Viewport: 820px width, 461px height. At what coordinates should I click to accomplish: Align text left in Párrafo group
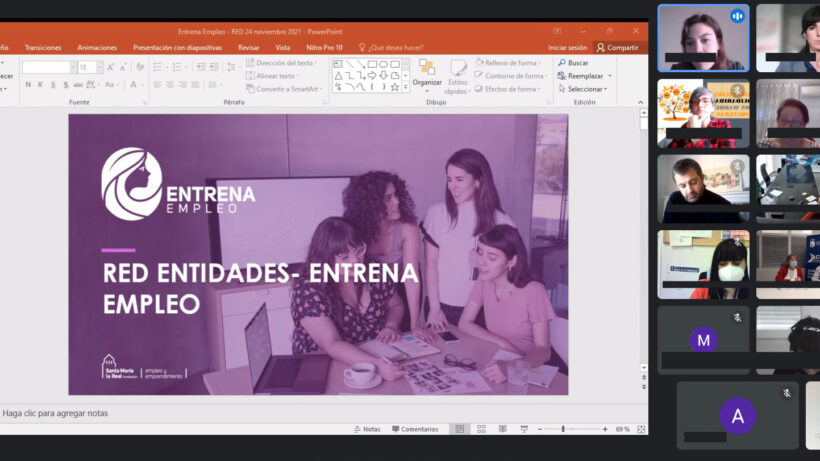coord(157,84)
